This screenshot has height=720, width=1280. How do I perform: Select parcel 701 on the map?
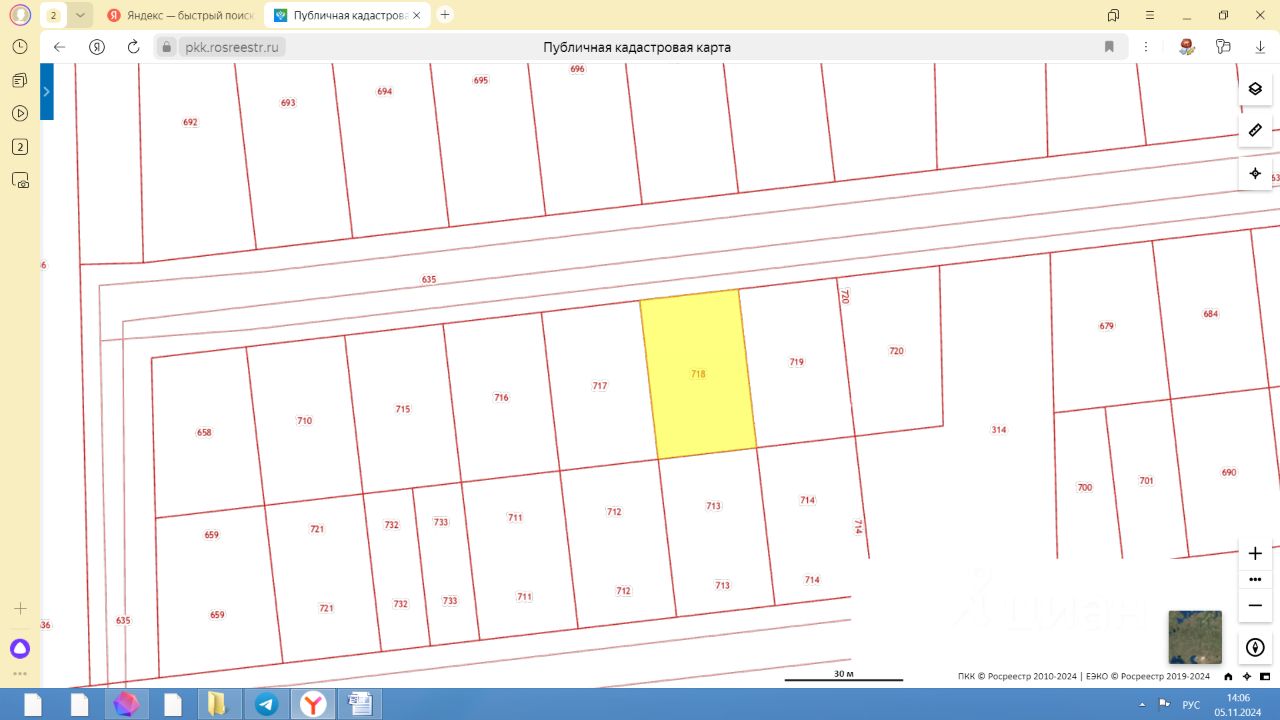pos(1146,481)
